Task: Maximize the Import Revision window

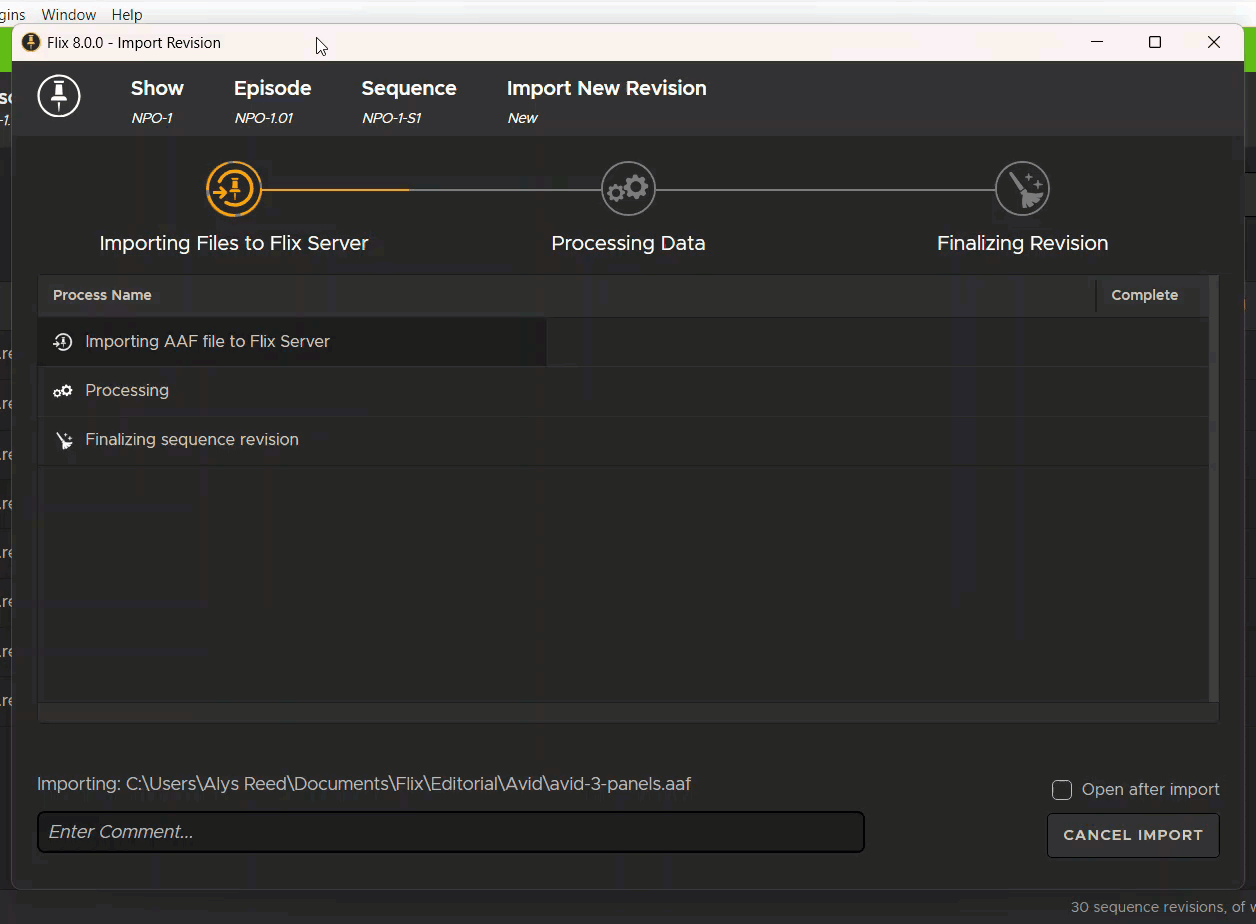Action: point(1155,42)
